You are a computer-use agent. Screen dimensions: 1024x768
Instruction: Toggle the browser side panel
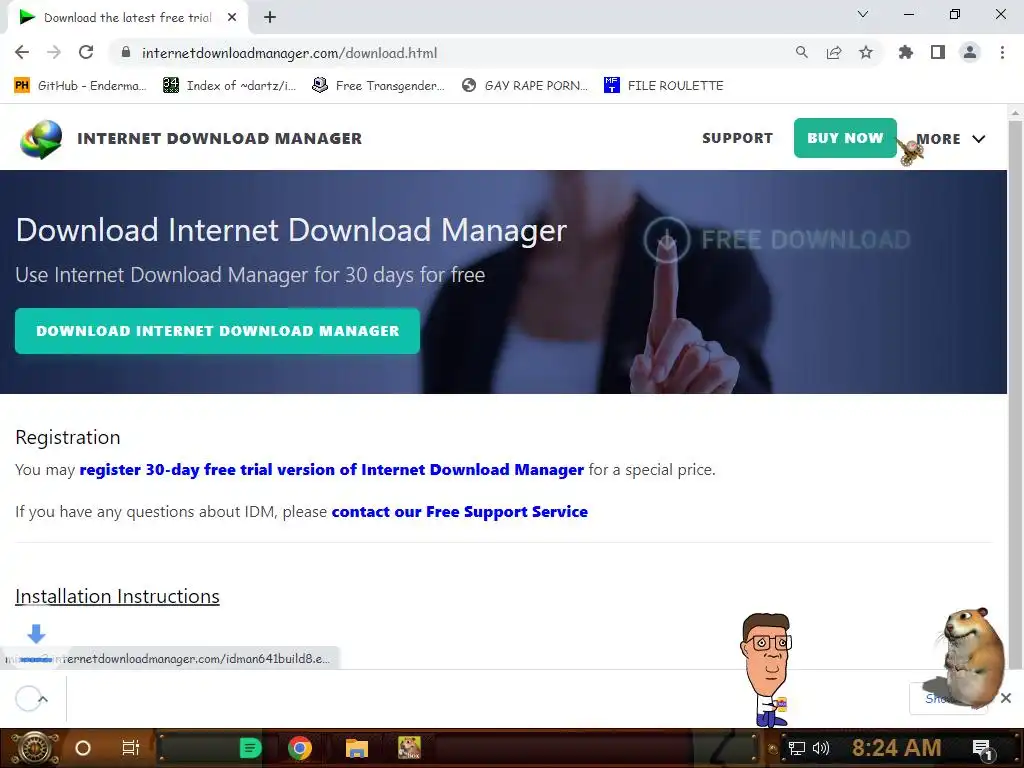point(938,53)
